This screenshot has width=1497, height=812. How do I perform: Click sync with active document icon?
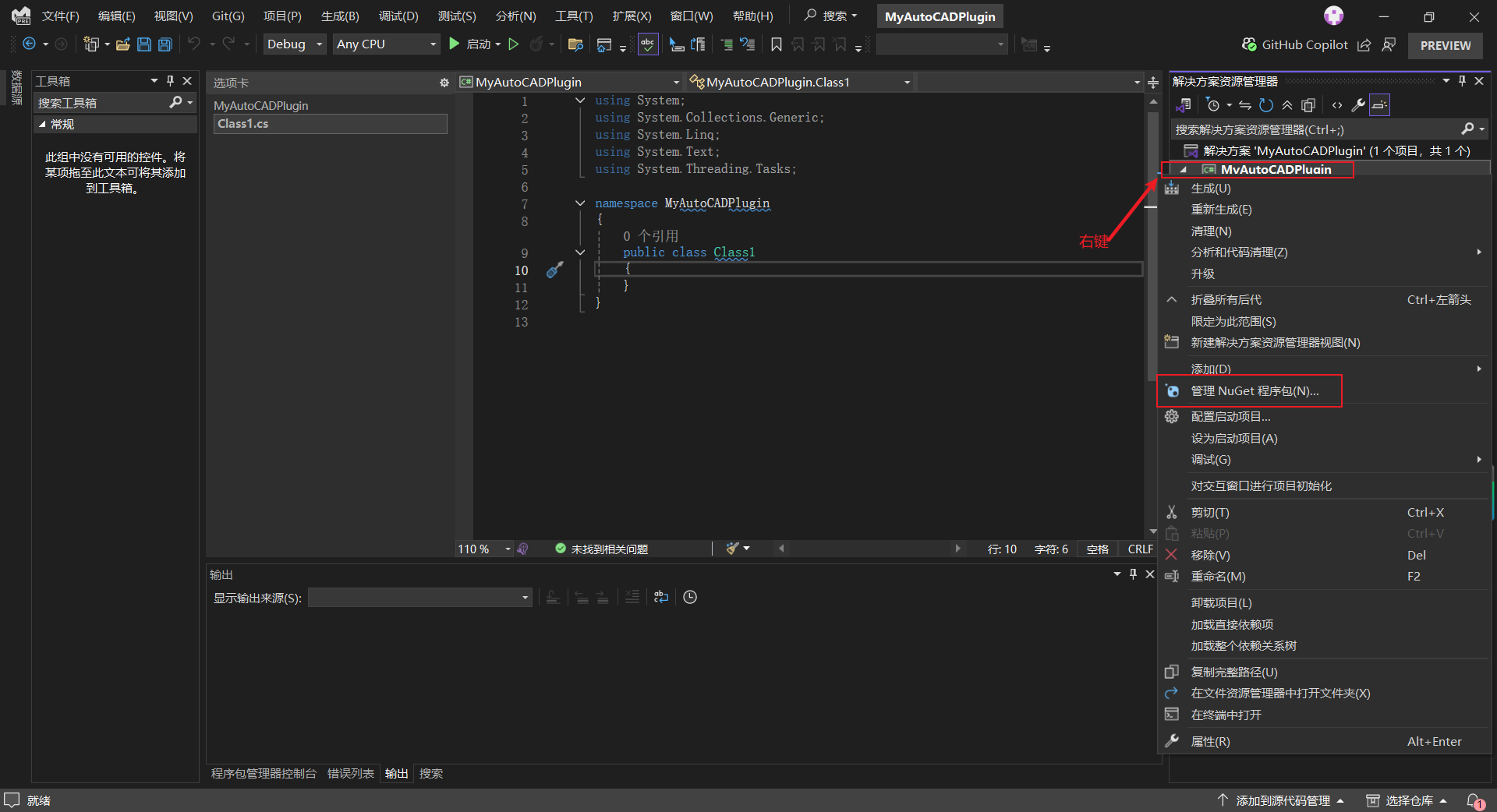(x=1245, y=105)
